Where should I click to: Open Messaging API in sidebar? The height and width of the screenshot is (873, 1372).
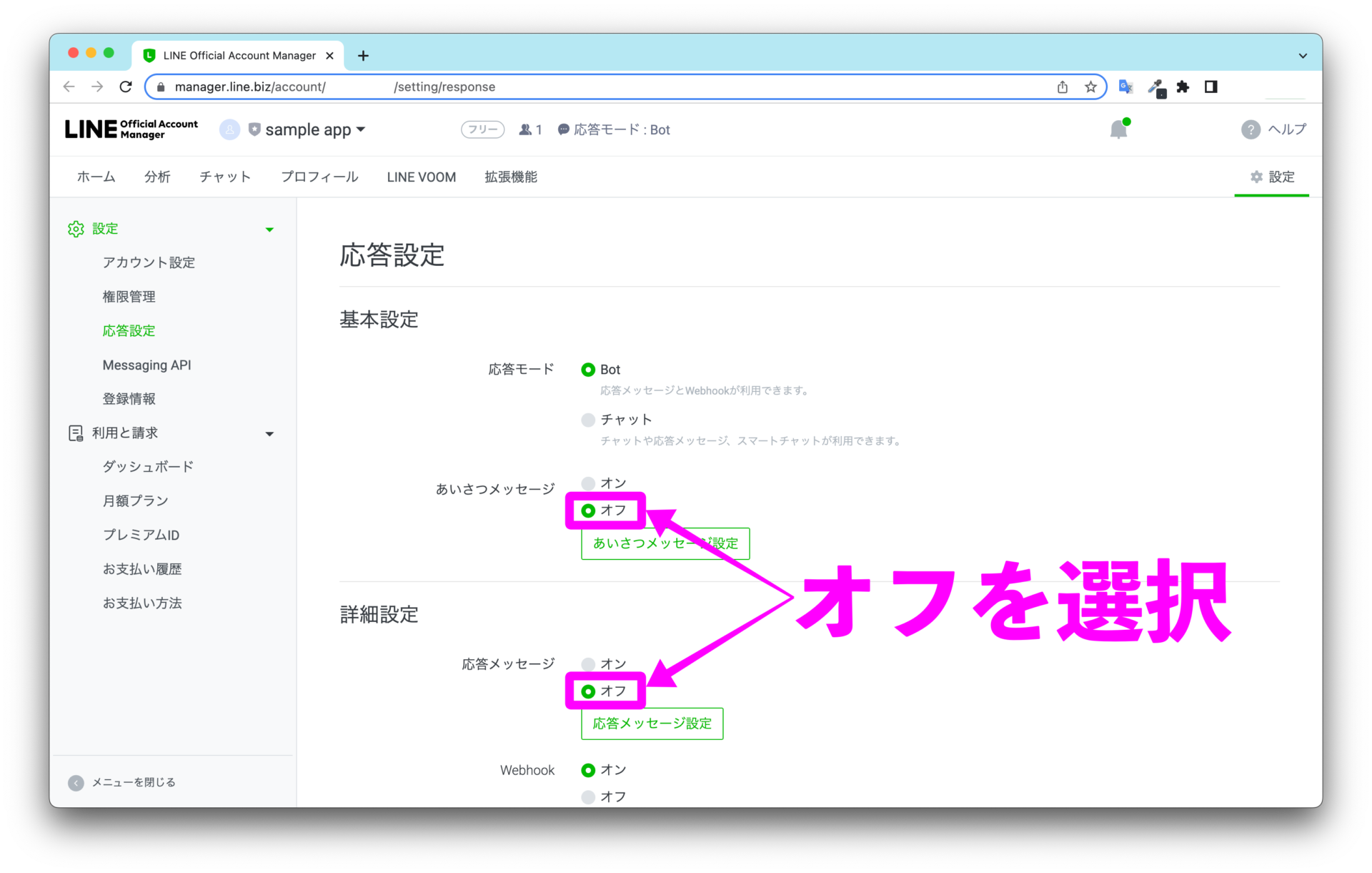coord(146,365)
